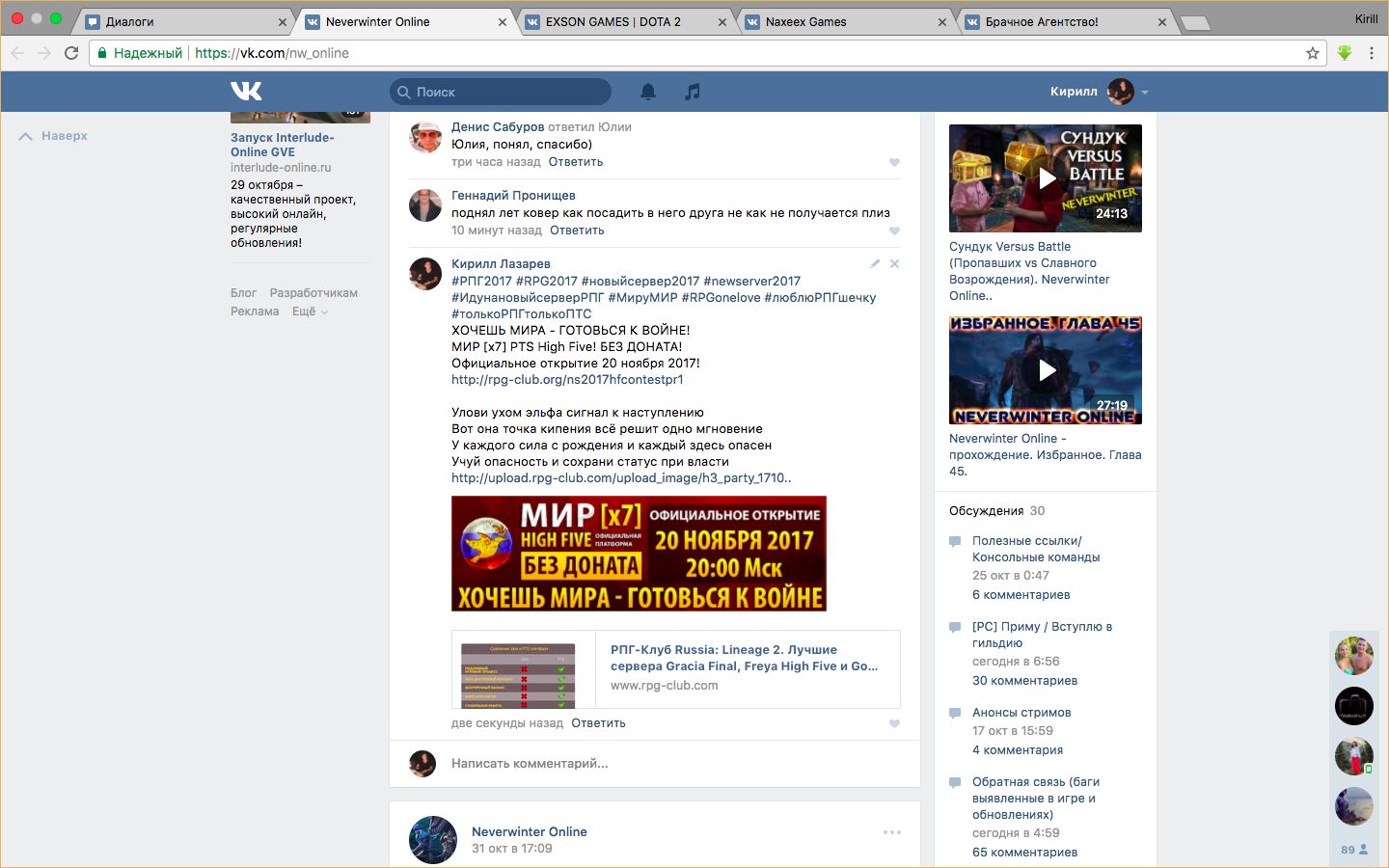Open the music player icon
Image resolution: width=1389 pixels, height=868 pixels.
(693, 92)
